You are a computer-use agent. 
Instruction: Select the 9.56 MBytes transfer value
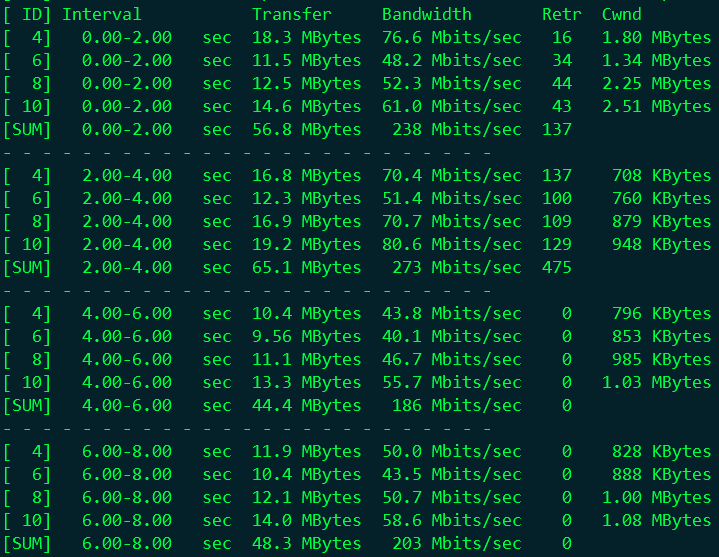click(x=306, y=336)
